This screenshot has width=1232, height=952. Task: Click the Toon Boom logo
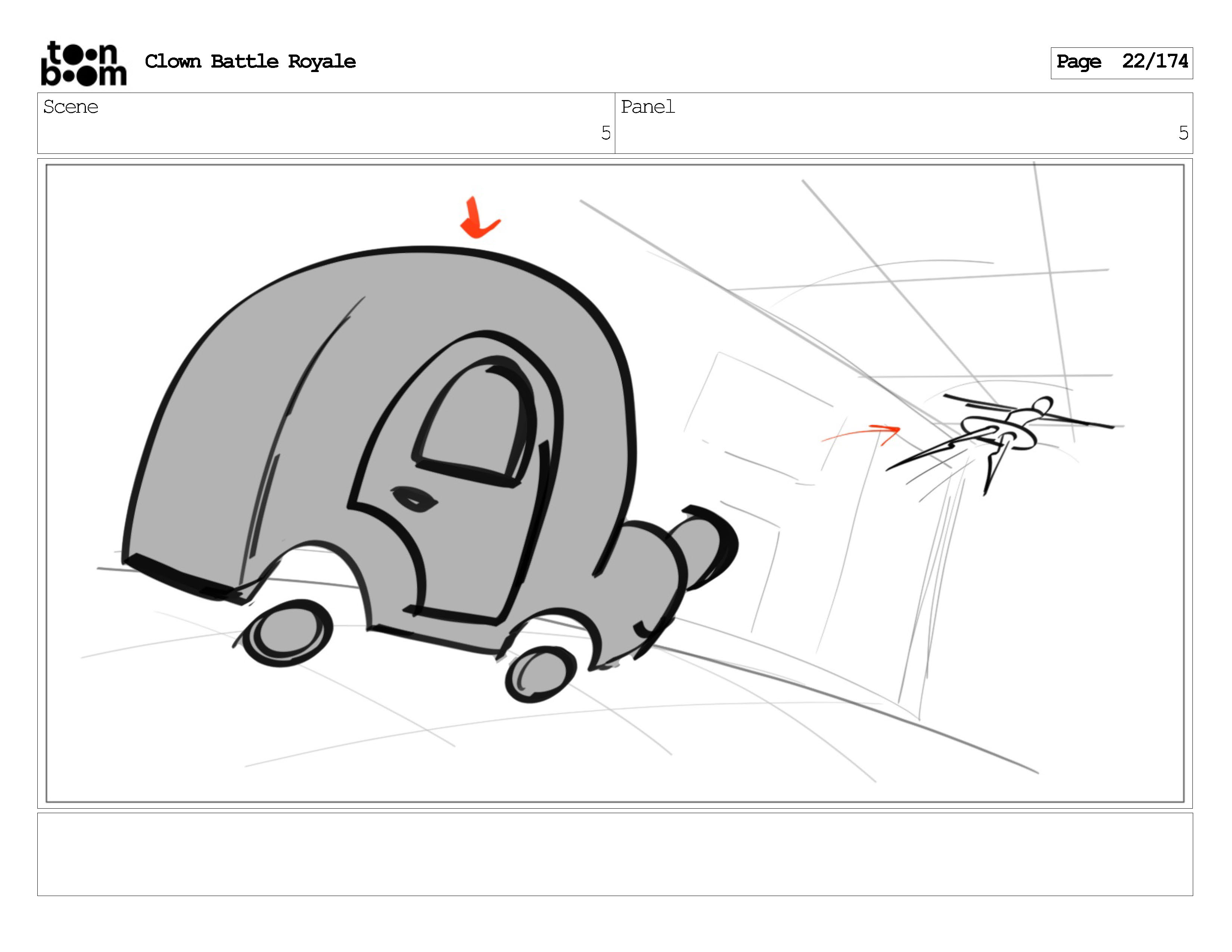84,63
